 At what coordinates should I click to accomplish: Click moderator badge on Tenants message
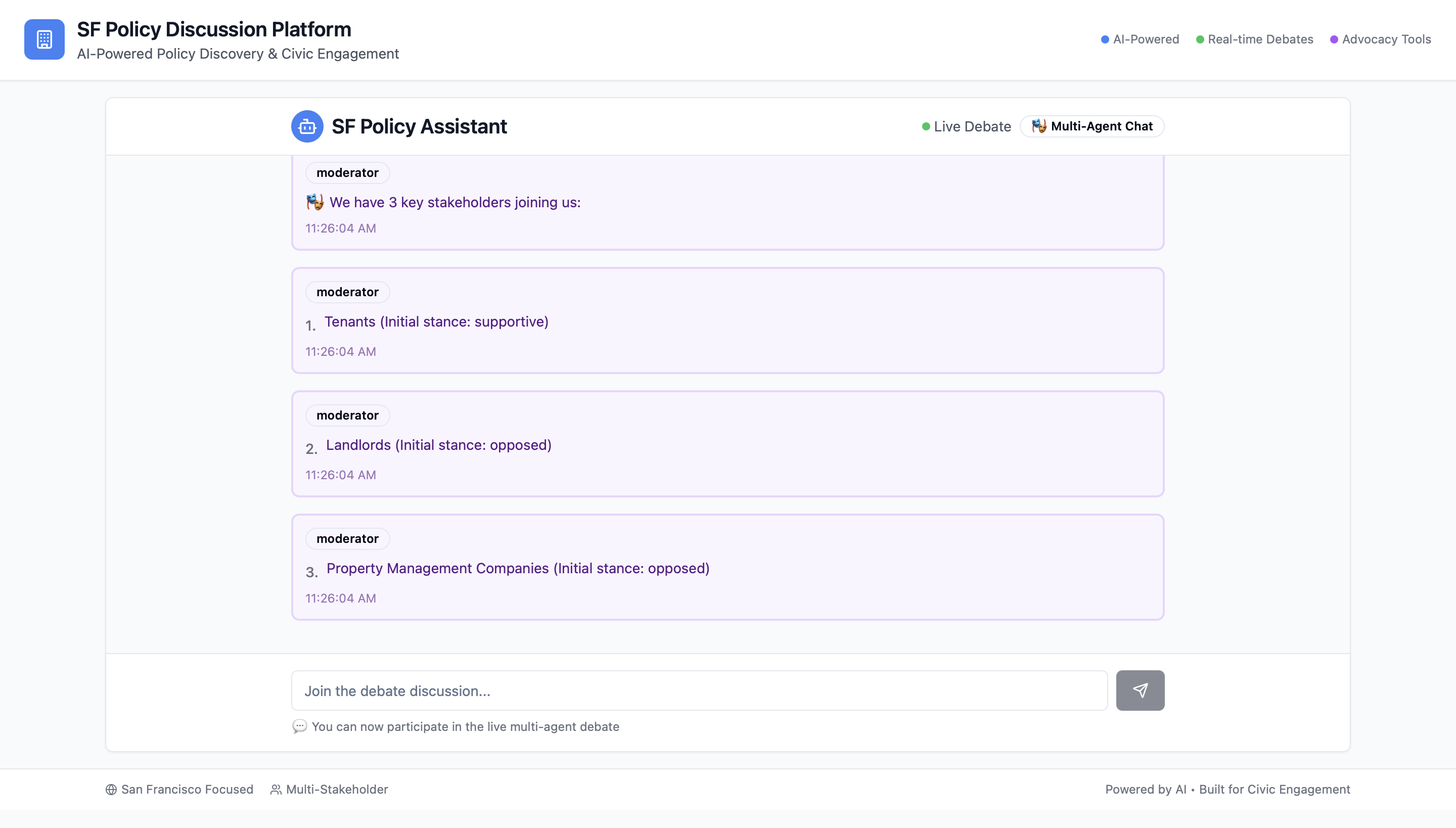347,292
